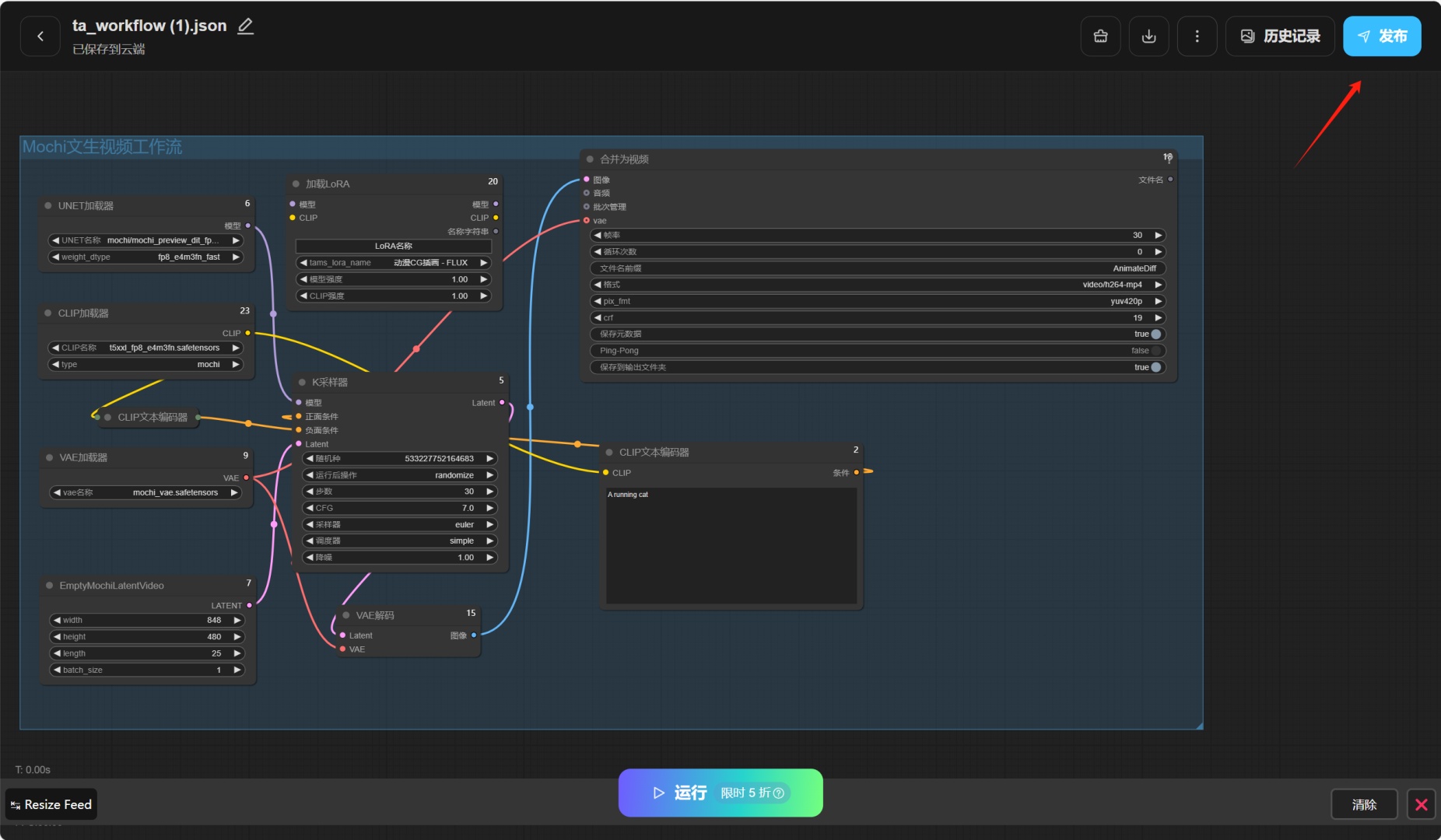
Task: Open the CLIP名称 dropdown
Action: pyautogui.click(x=146, y=348)
